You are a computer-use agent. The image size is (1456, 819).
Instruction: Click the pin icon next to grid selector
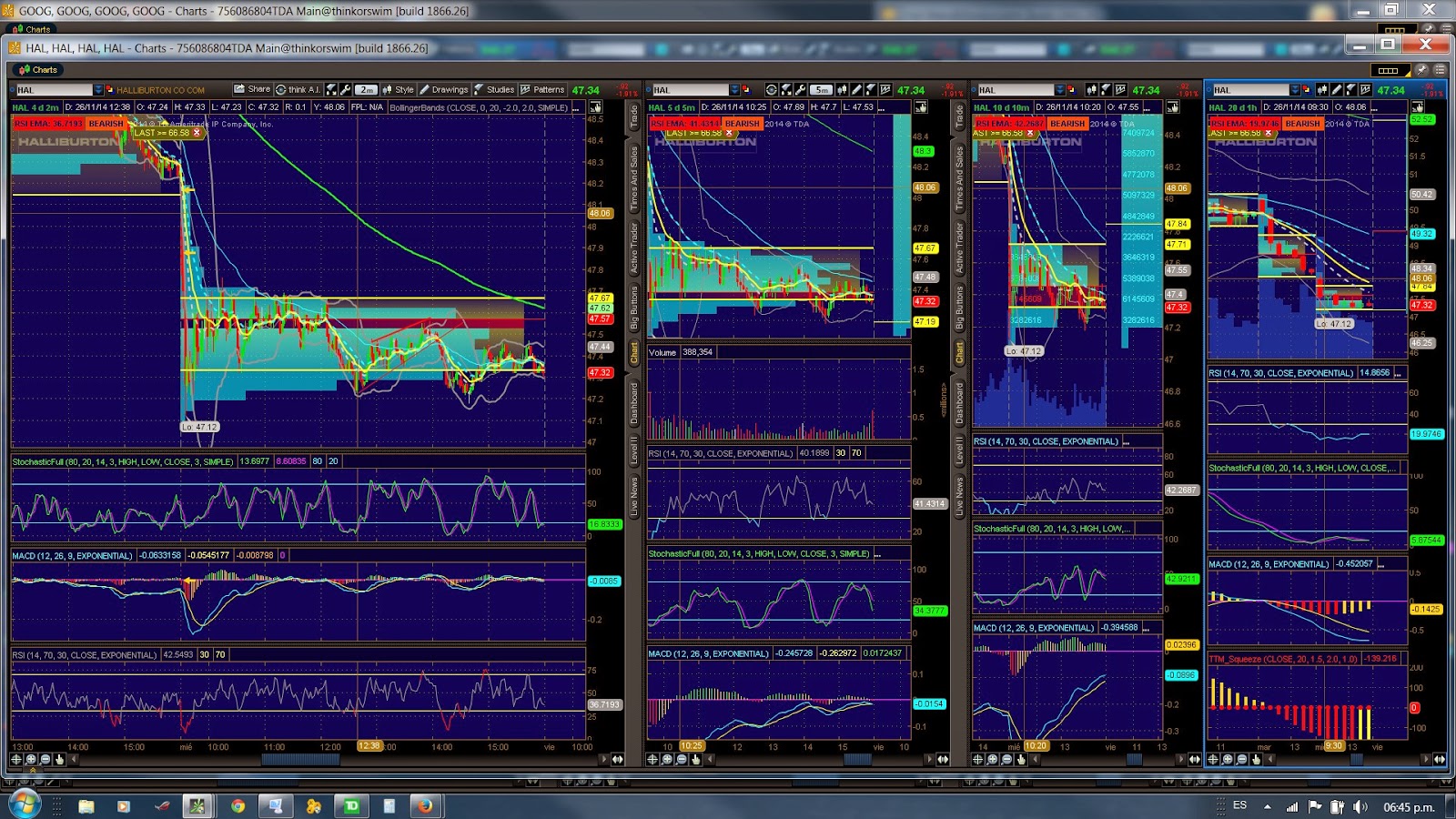pos(1421,70)
